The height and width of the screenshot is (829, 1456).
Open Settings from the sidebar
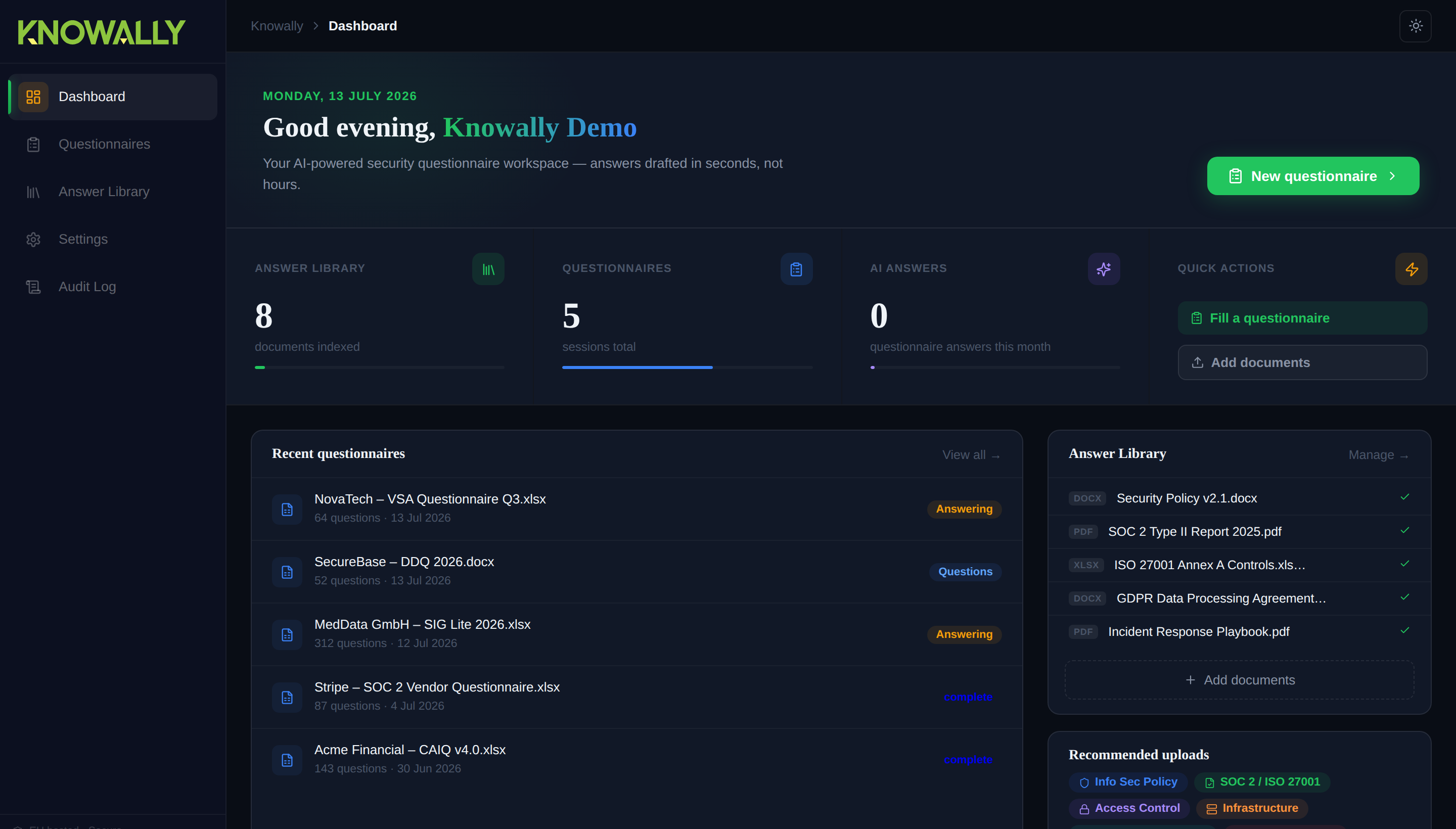113,240
